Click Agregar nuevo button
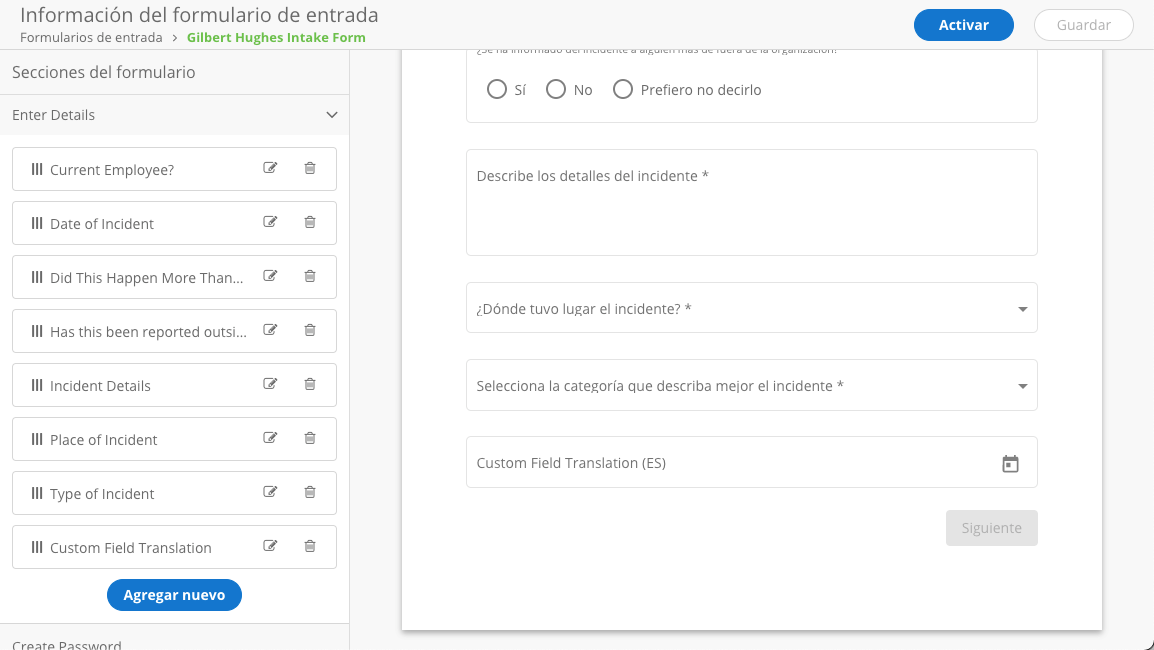 174,595
